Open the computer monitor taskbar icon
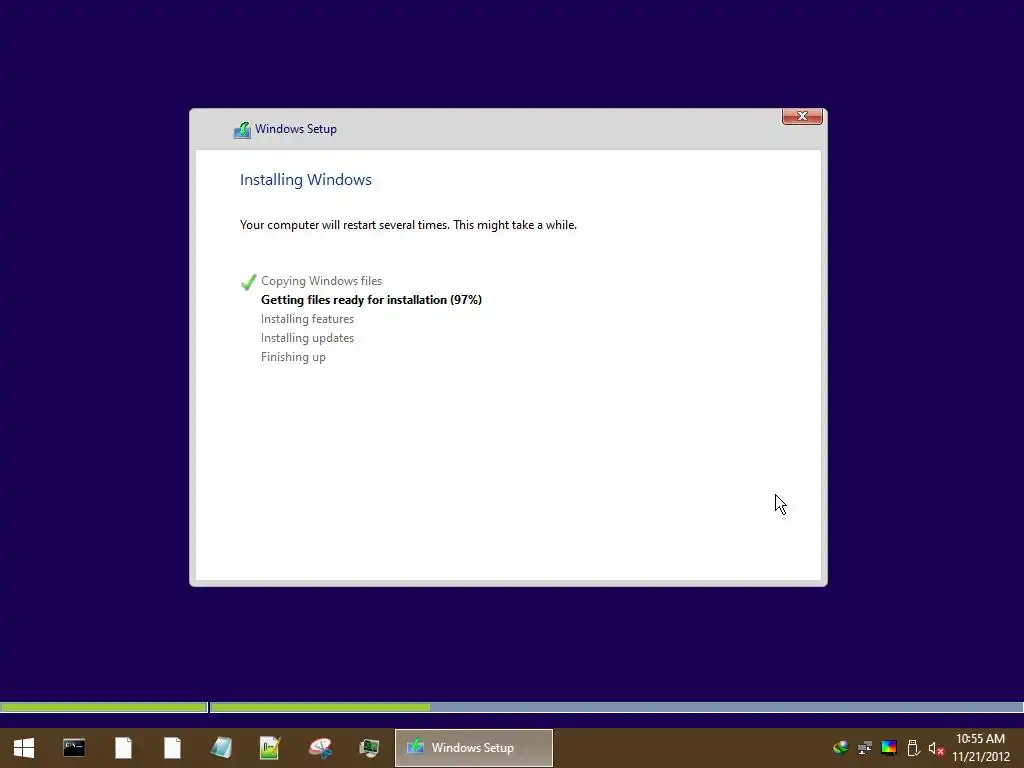 369,748
